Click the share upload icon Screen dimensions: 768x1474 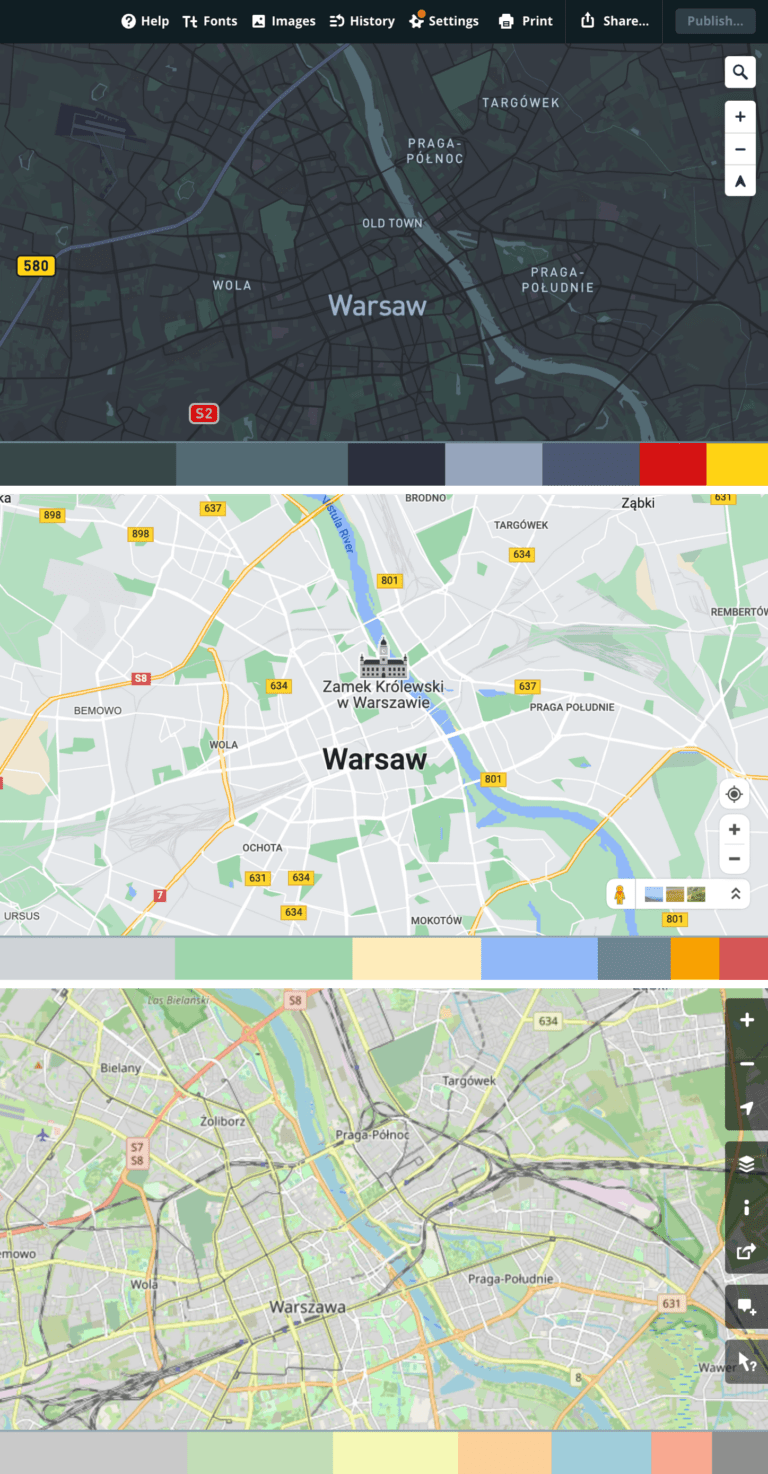click(587, 20)
